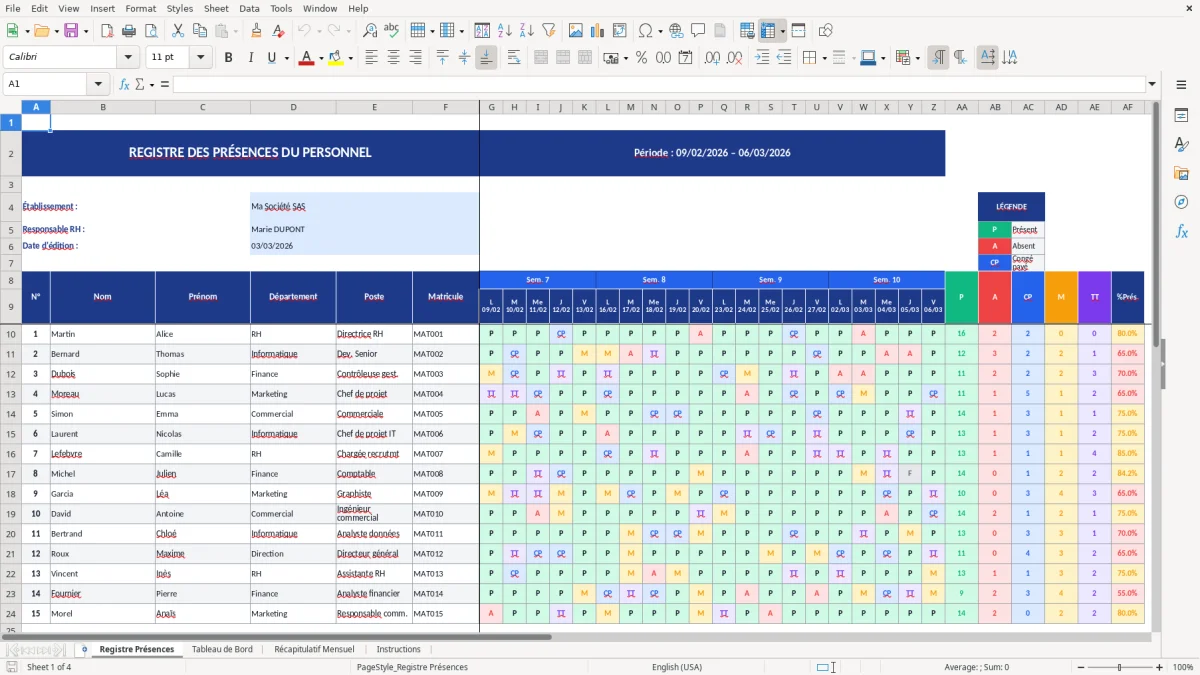Image resolution: width=1200 pixels, height=675 pixels.
Task: Launch Clone Formatting tool
Action: [254, 30]
